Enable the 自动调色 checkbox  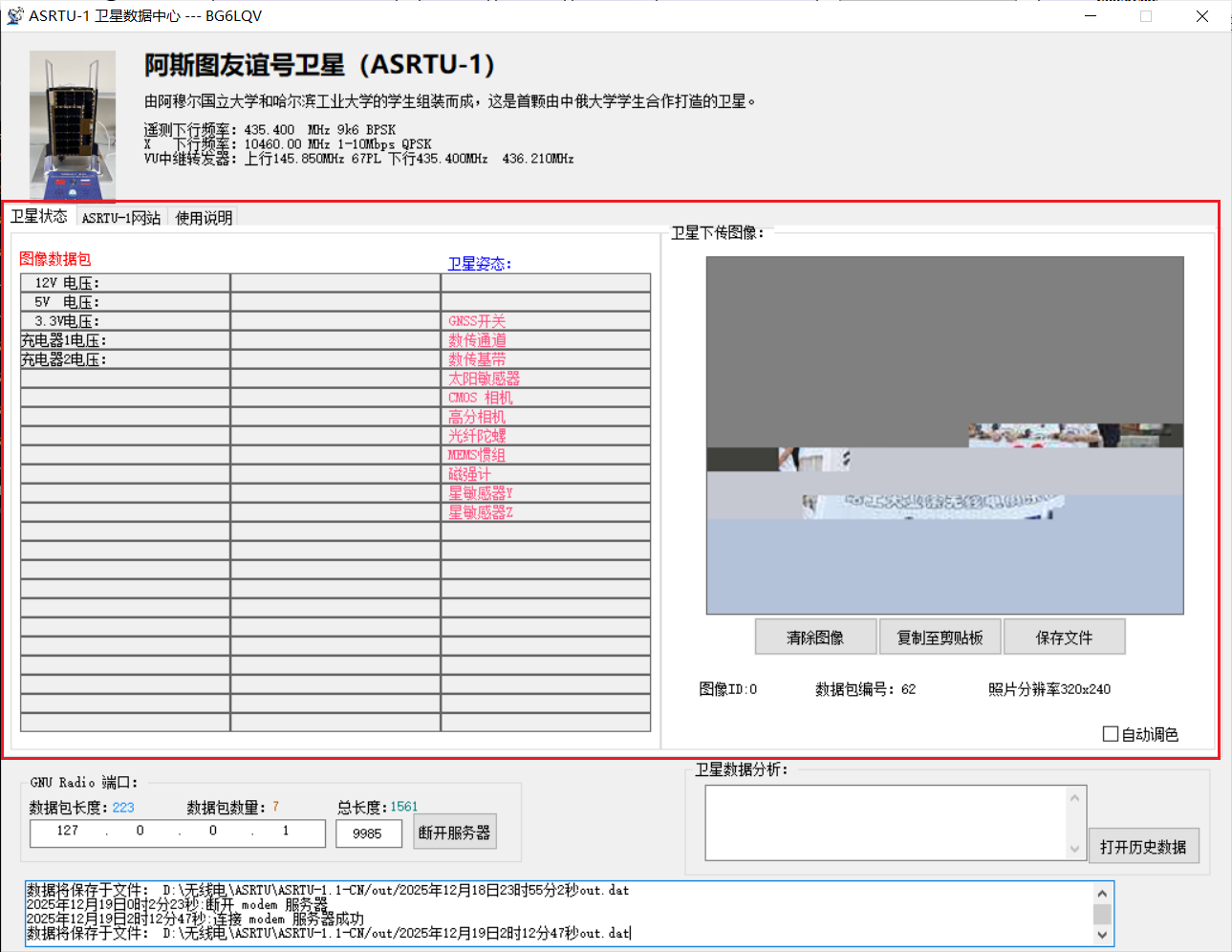1111,734
